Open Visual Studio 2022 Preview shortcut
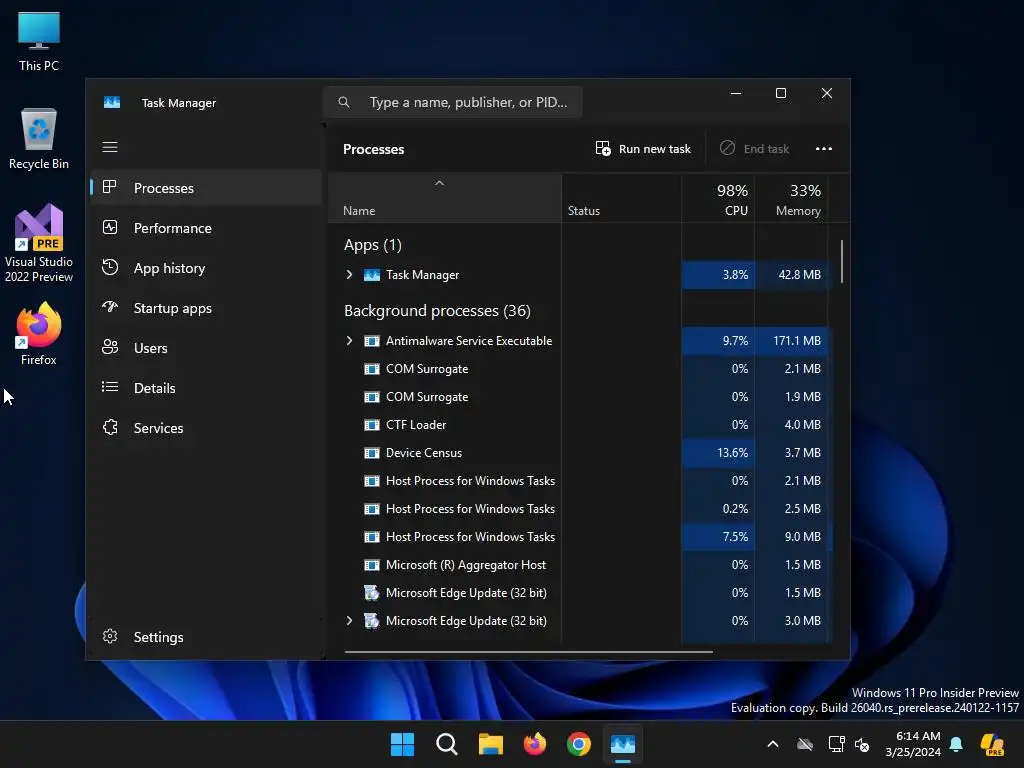Viewport: 1024px width, 768px height. coord(39,244)
